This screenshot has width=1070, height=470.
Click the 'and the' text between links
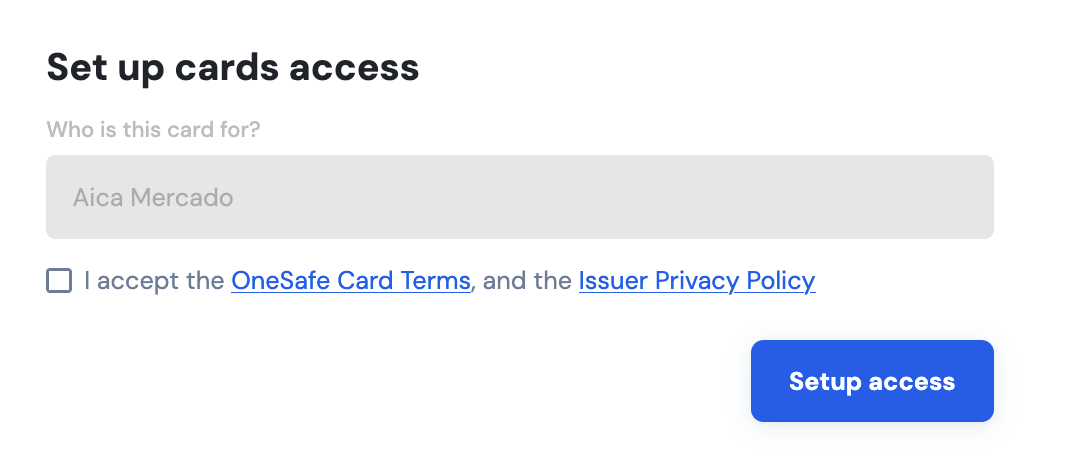pyautogui.click(x=527, y=280)
